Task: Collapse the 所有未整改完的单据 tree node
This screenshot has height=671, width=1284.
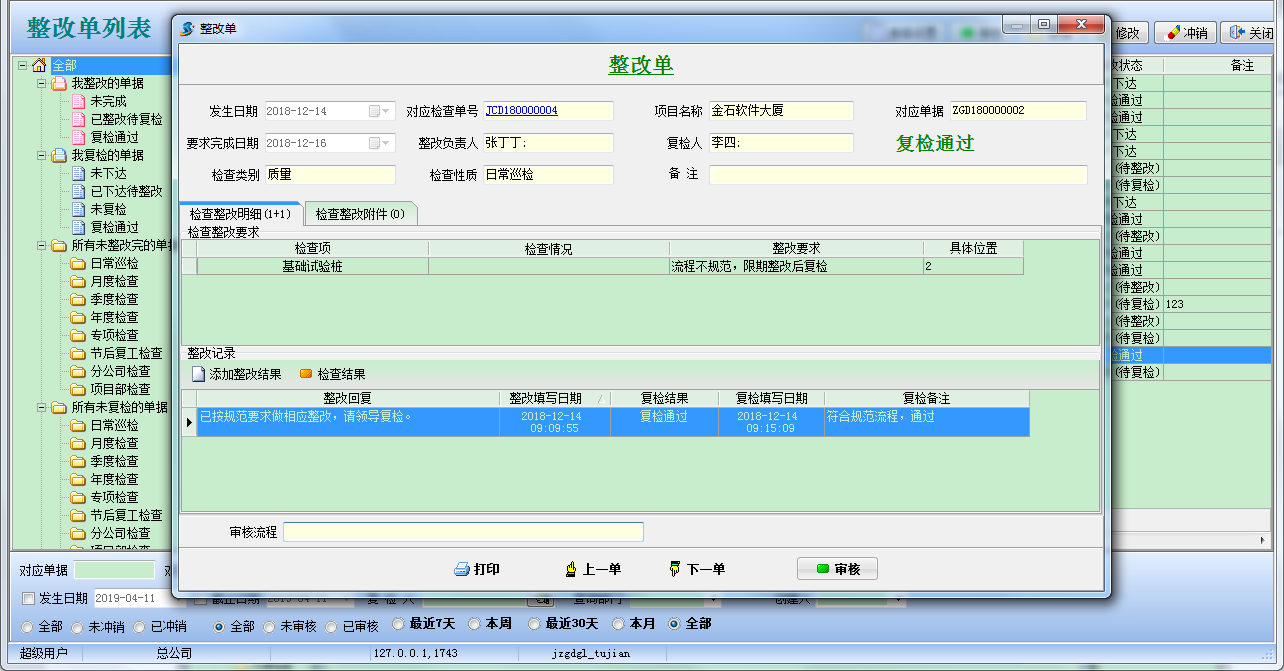Action: (42, 245)
